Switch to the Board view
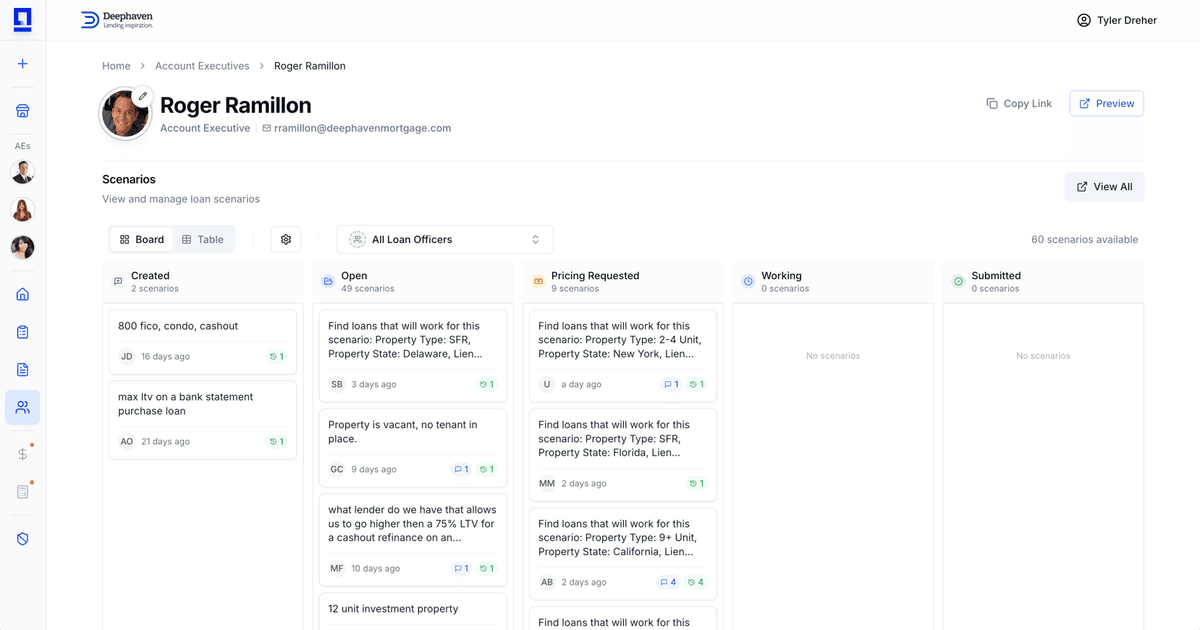Image resolution: width=1200 pixels, height=630 pixels. click(141, 240)
